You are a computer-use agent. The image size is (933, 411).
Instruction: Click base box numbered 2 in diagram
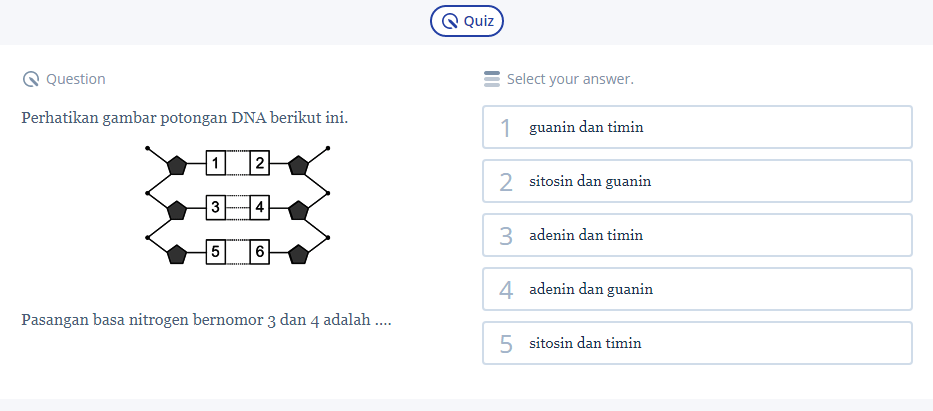click(x=259, y=164)
